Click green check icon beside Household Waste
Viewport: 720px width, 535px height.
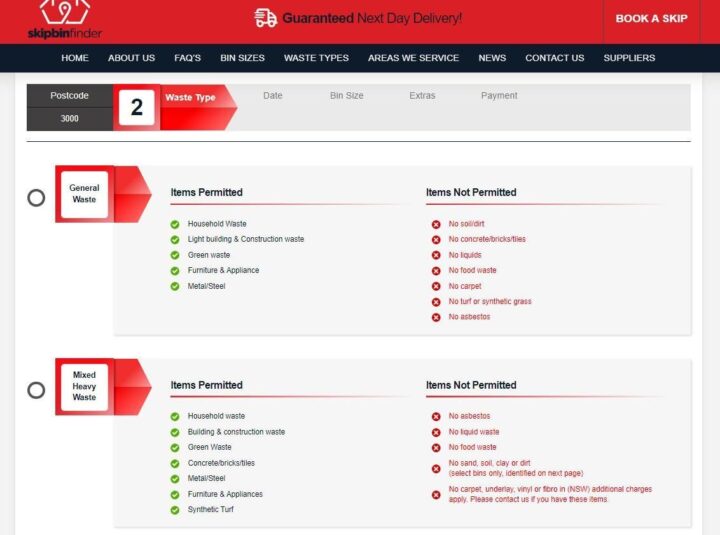coord(175,224)
